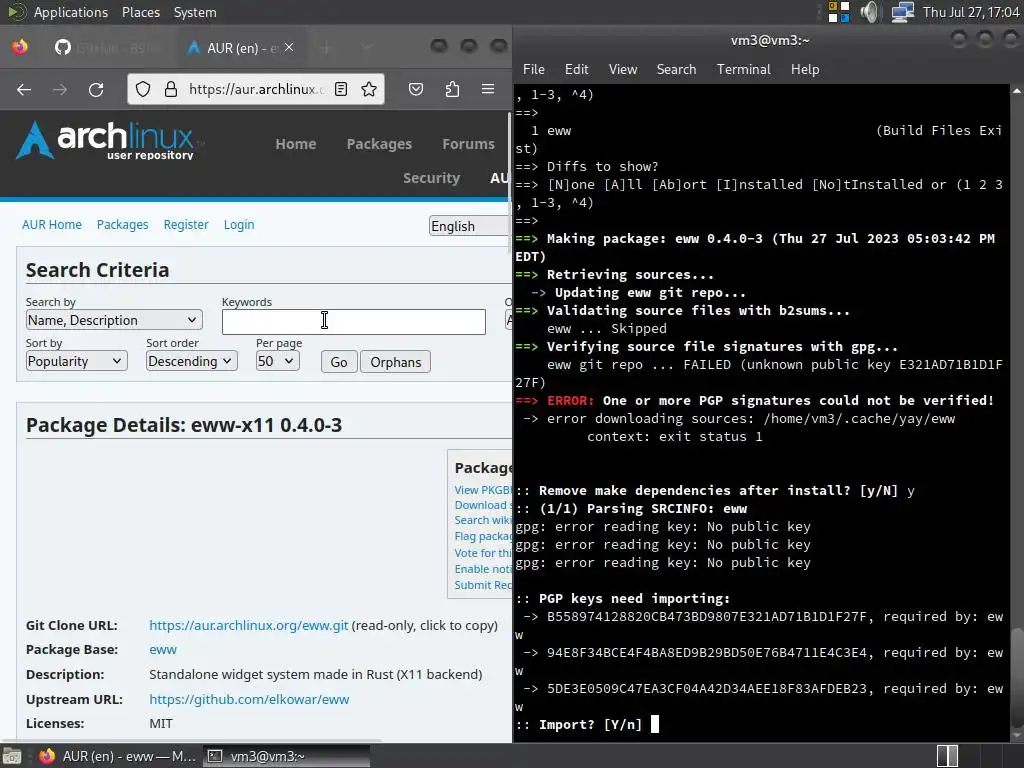Screen dimensions: 1024x768
Task: Click the Firefox View icon
Action: coord(20,48)
